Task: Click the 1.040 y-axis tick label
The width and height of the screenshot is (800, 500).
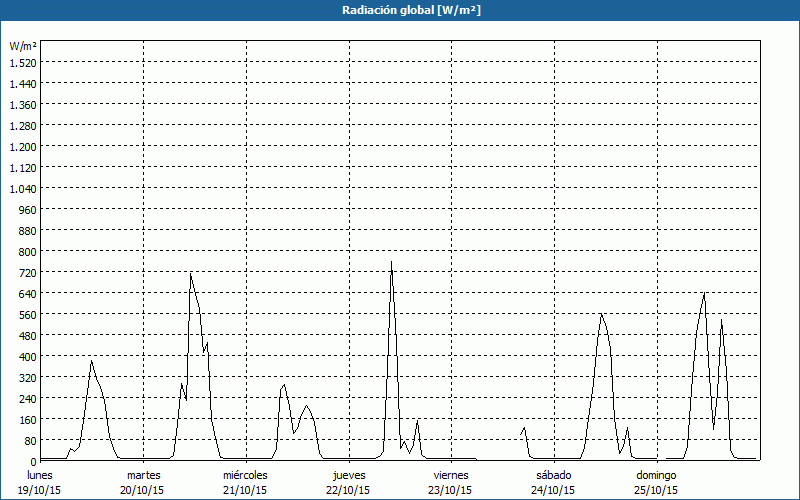Action: 23,188
